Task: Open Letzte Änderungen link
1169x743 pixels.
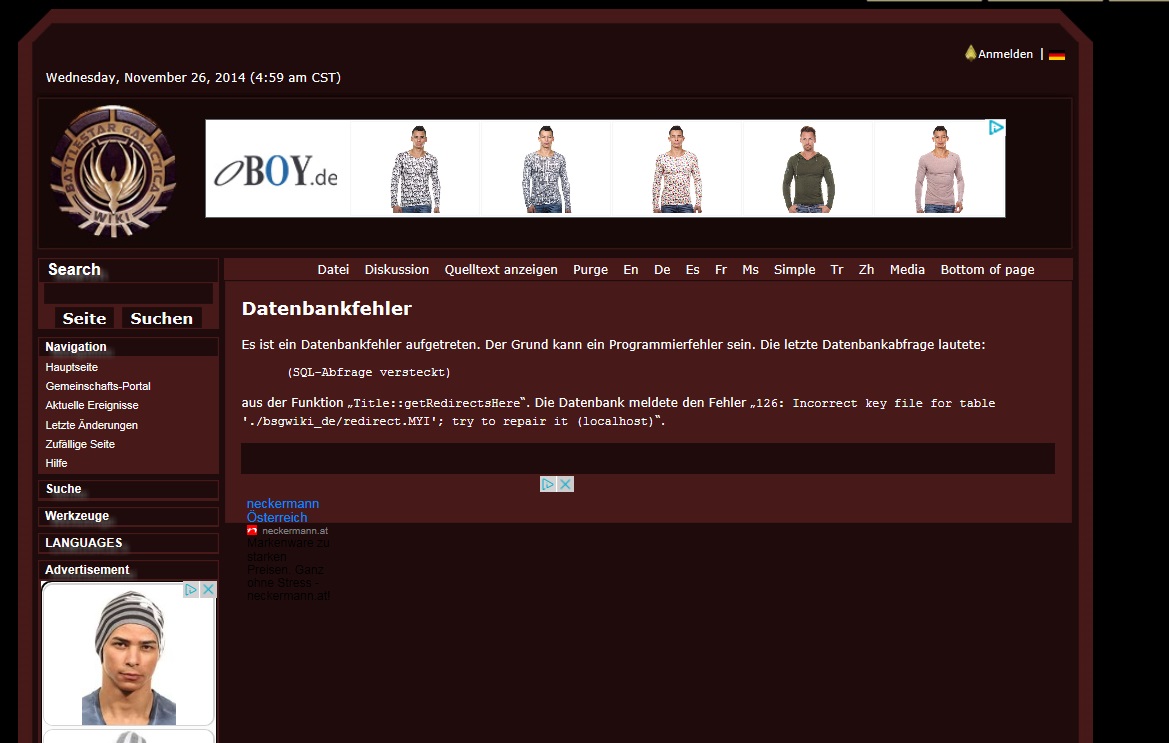Action: coord(92,425)
